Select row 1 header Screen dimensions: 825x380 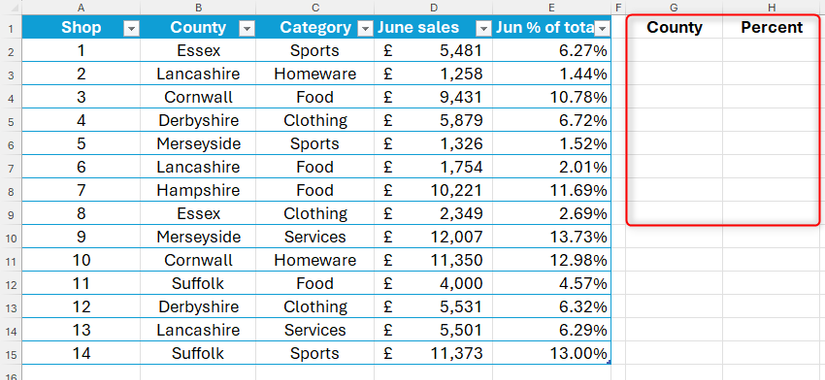[11, 28]
